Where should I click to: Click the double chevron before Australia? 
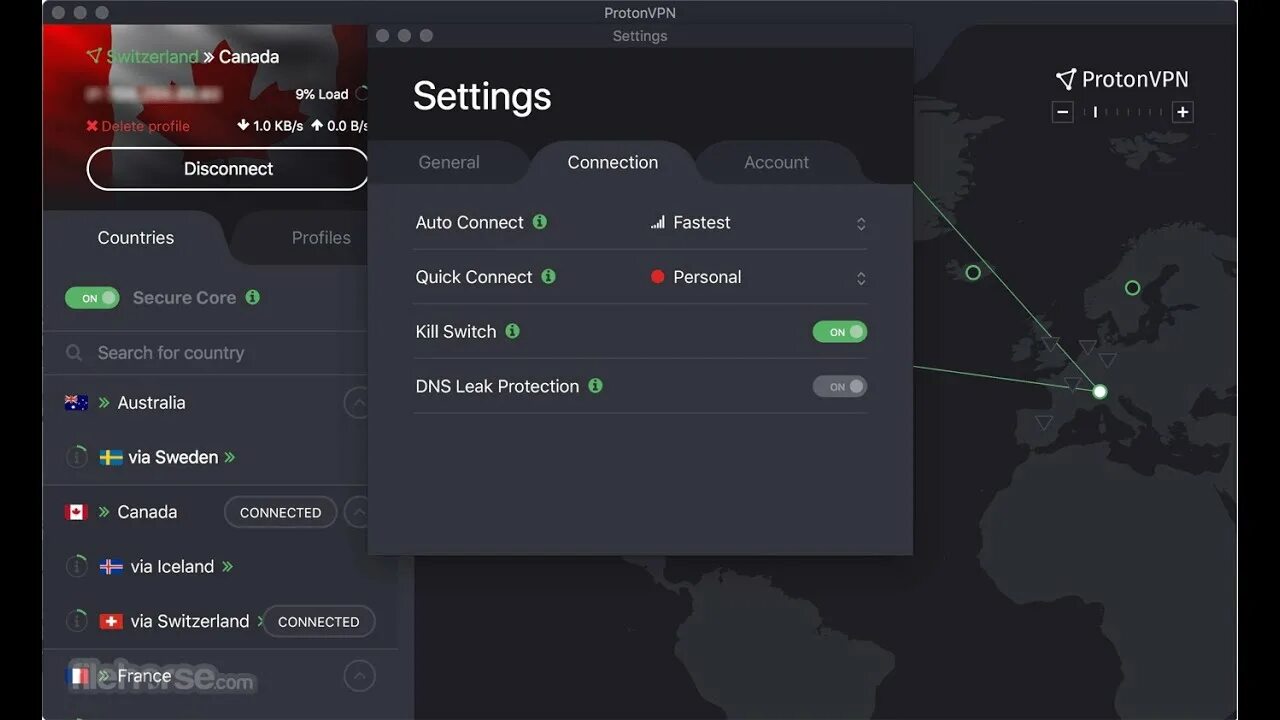(x=105, y=403)
